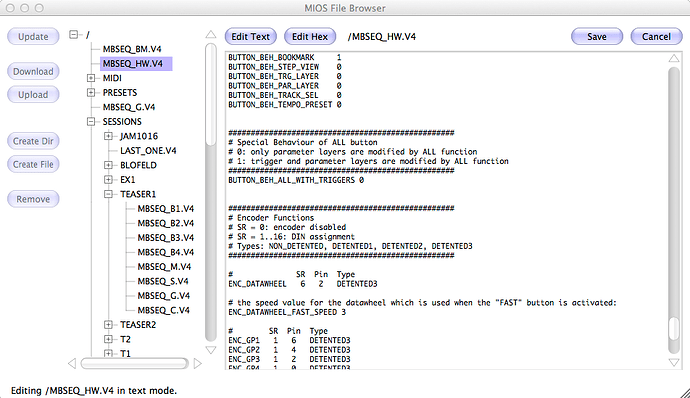The width and height of the screenshot is (690, 398).
Task: Select LAST_ONE.V4 file
Action: [x=148, y=151]
